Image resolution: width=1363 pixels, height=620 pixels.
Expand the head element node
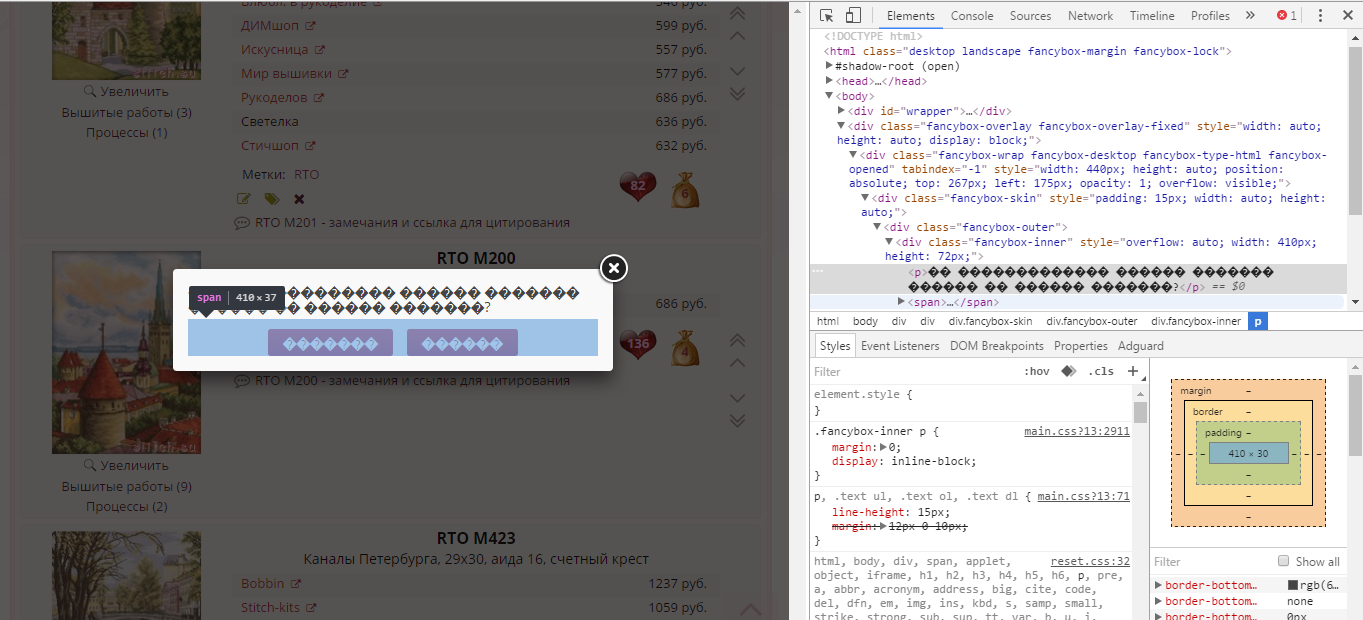pyautogui.click(x=830, y=81)
